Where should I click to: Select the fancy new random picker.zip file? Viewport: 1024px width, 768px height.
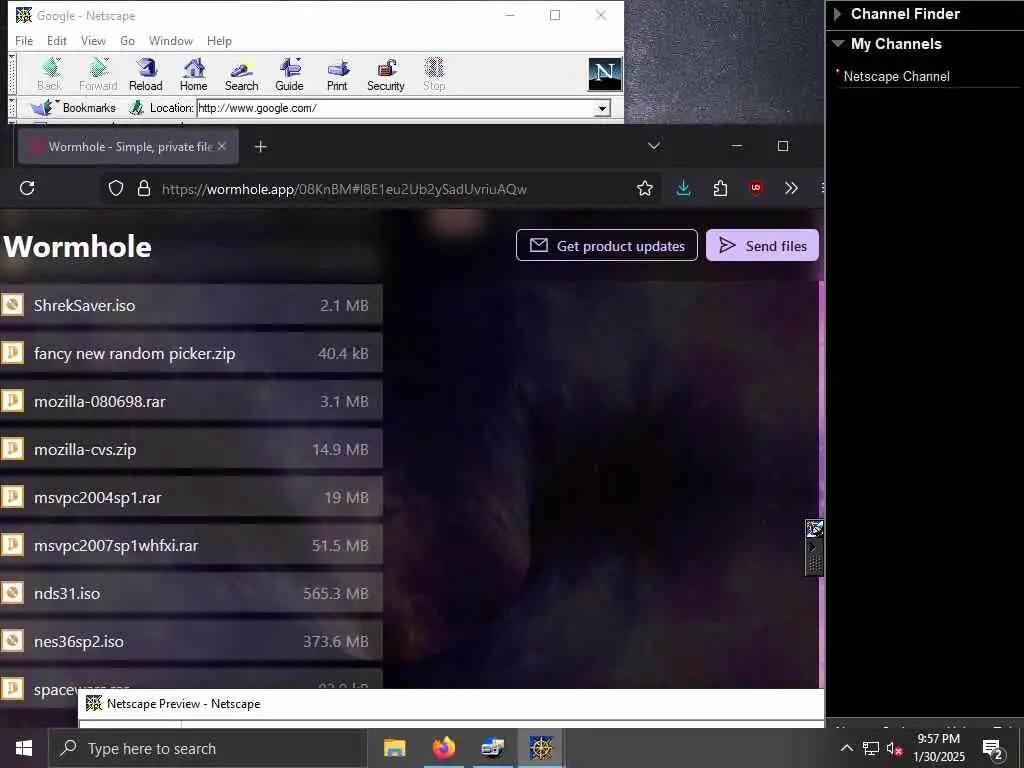click(191, 353)
